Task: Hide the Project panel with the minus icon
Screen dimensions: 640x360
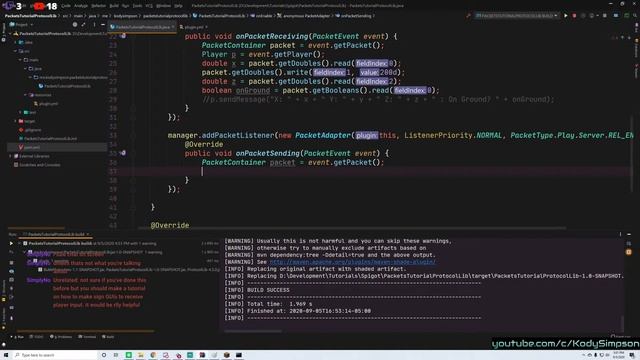Action: (x=102, y=25)
